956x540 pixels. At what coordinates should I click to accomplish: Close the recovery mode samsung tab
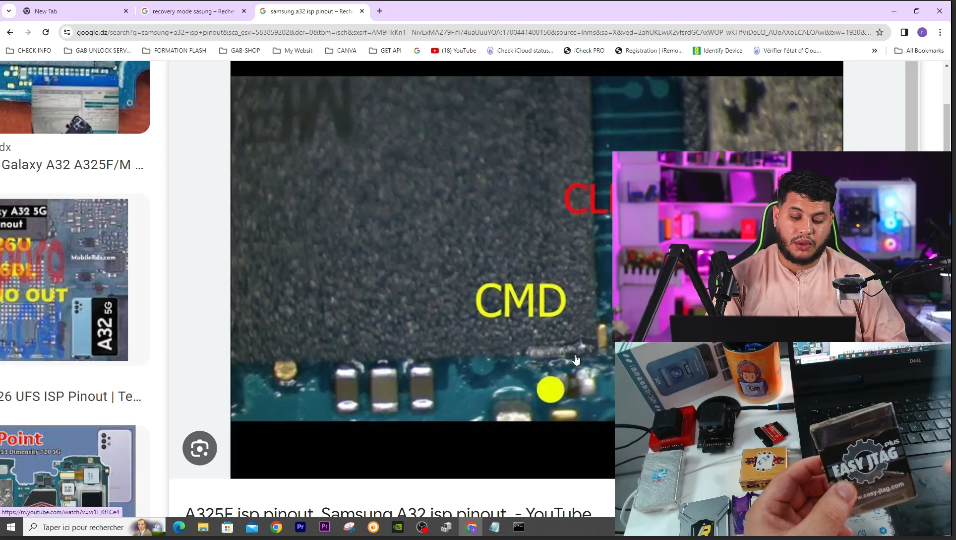point(244,11)
